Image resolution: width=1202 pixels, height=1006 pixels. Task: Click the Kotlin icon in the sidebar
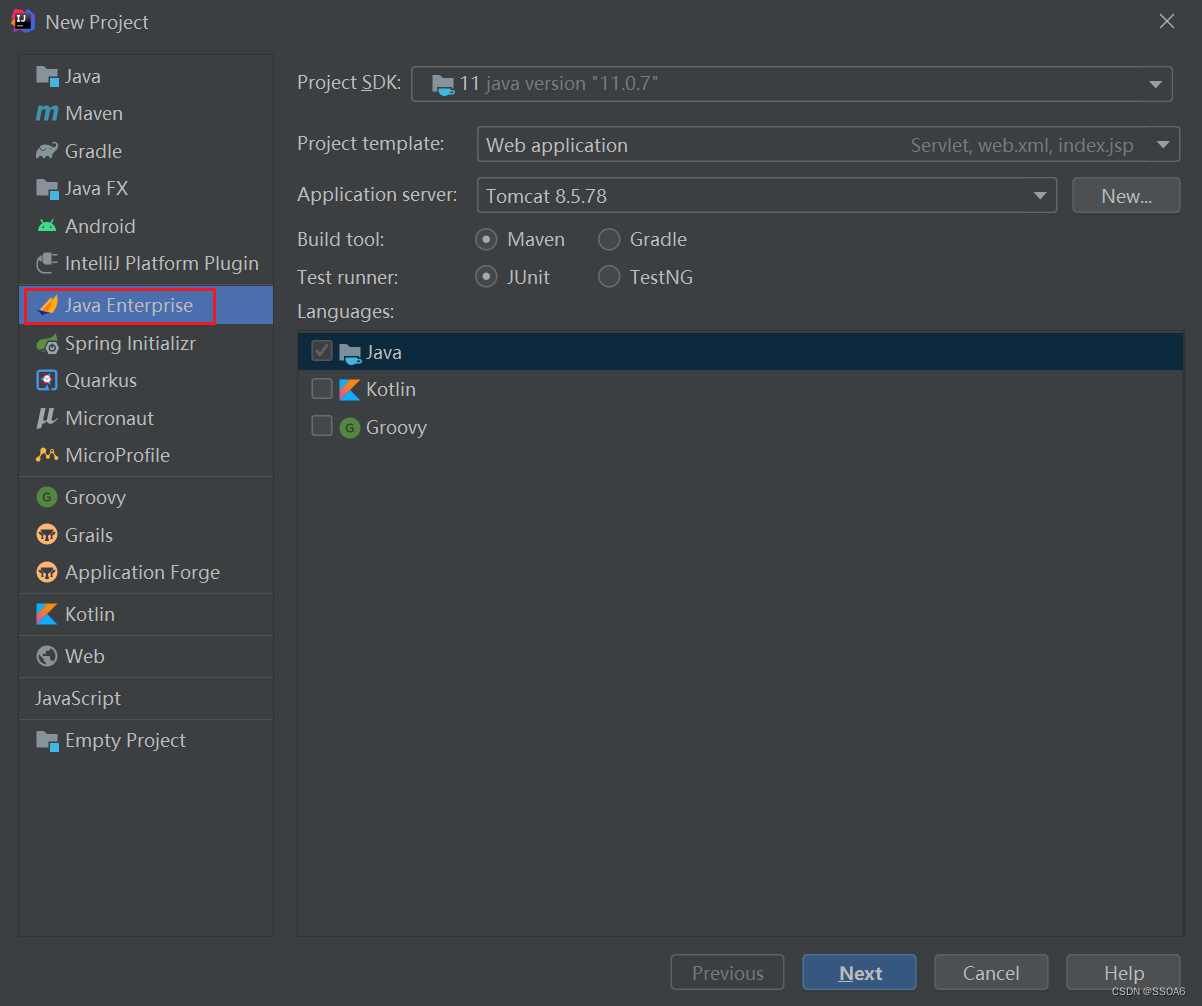(x=47, y=614)
